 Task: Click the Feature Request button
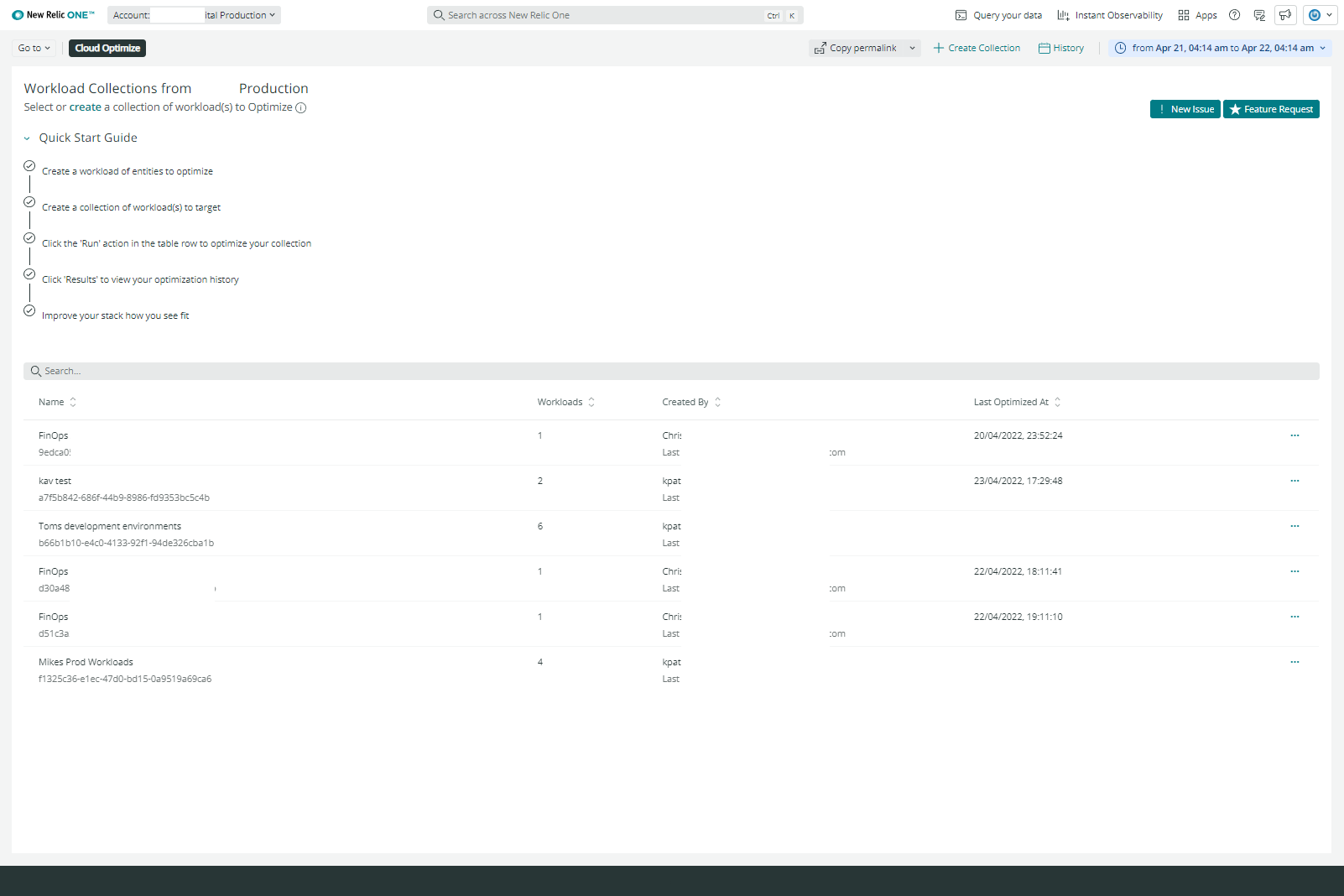click(x=1271, y=109)
